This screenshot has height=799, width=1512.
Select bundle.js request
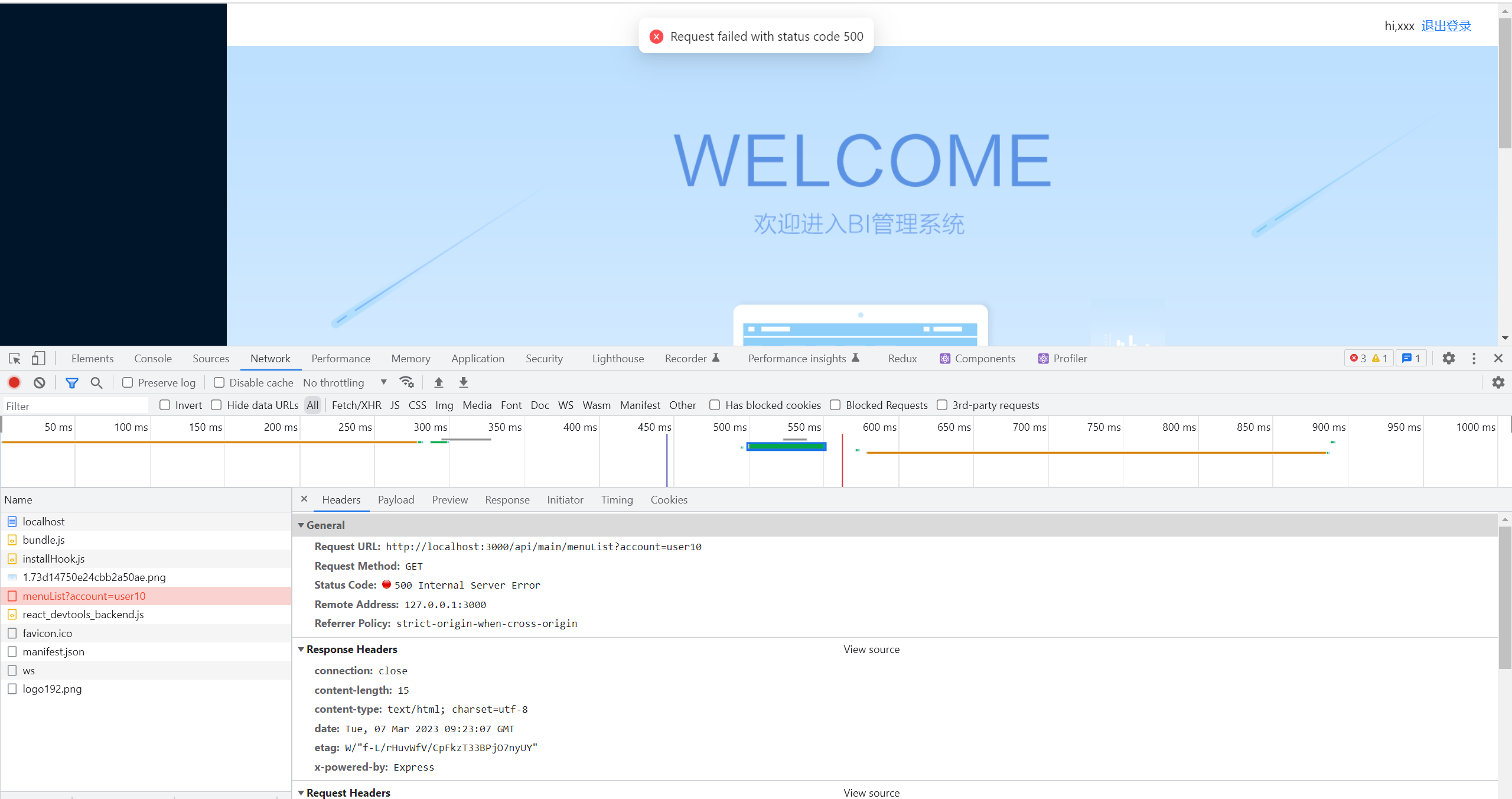pos(146,540)
